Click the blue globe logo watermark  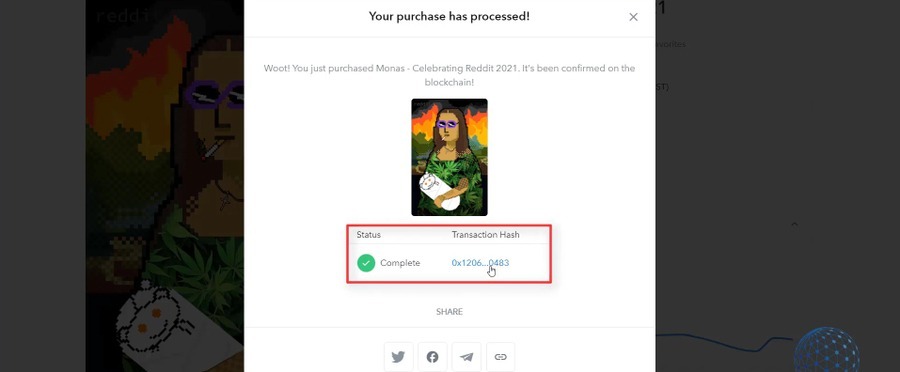(x=827, y=350)
